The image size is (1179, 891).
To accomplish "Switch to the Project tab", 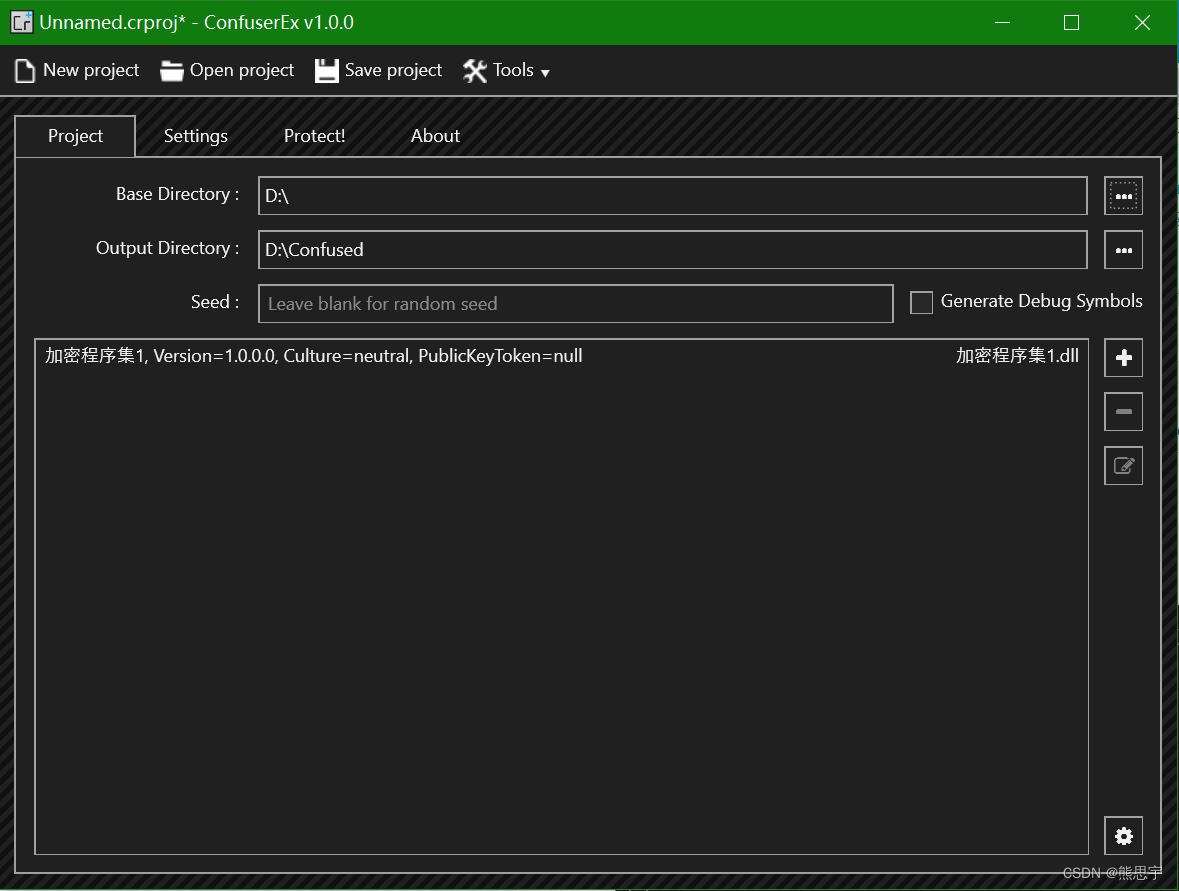I will pyautogui.click(x=75, y=136).
